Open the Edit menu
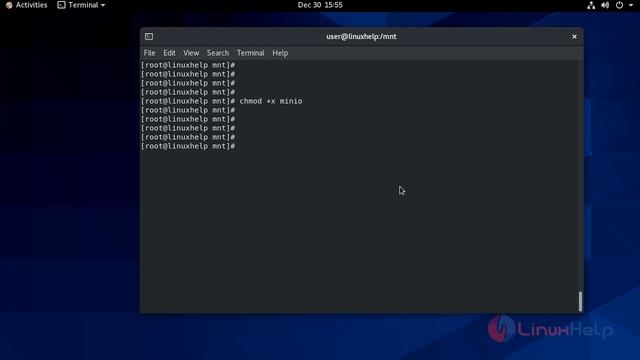 [169, 53]
